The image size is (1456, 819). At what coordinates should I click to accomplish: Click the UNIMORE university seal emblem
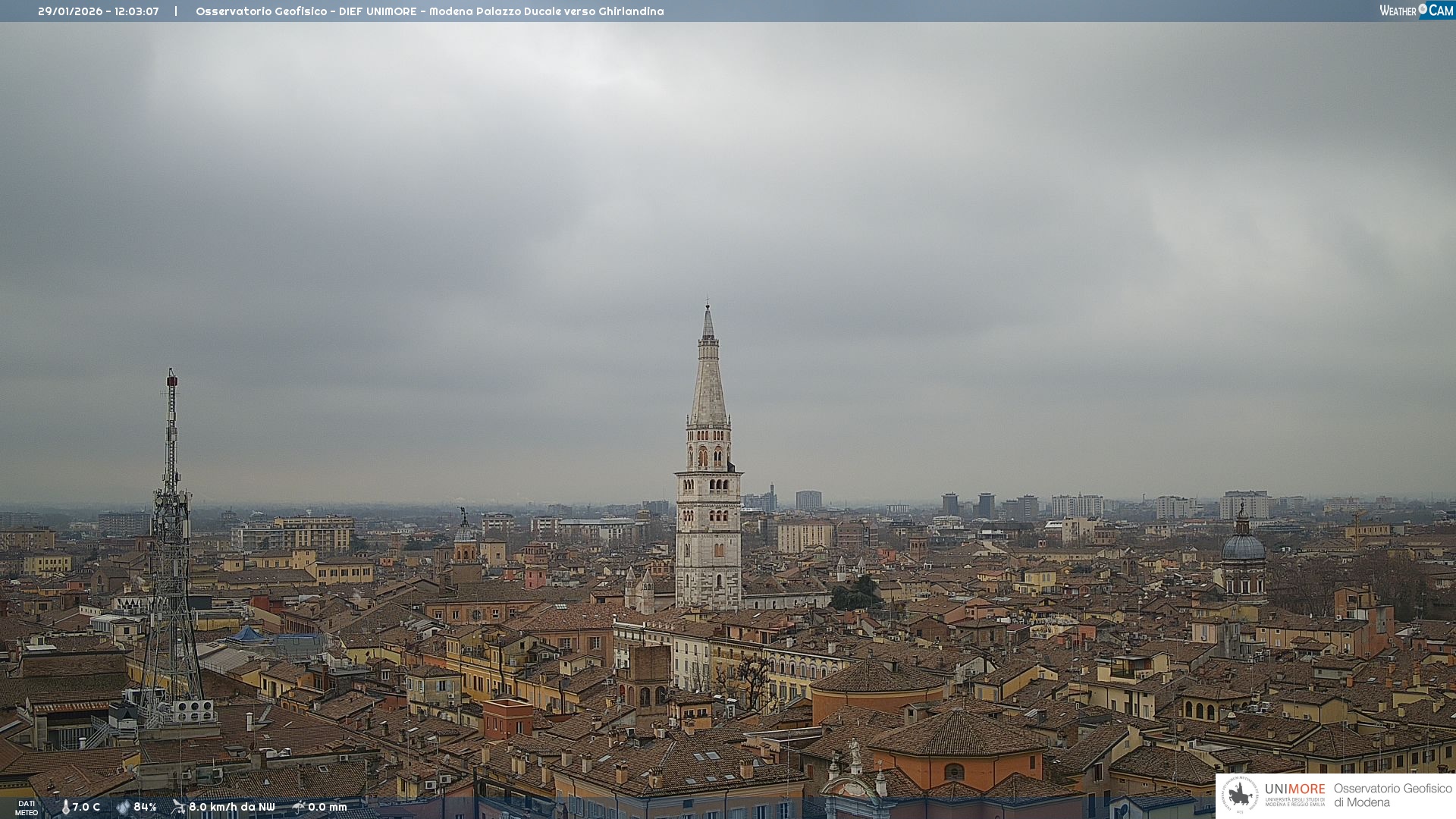pyautogui.click(x=1241, y=795)
